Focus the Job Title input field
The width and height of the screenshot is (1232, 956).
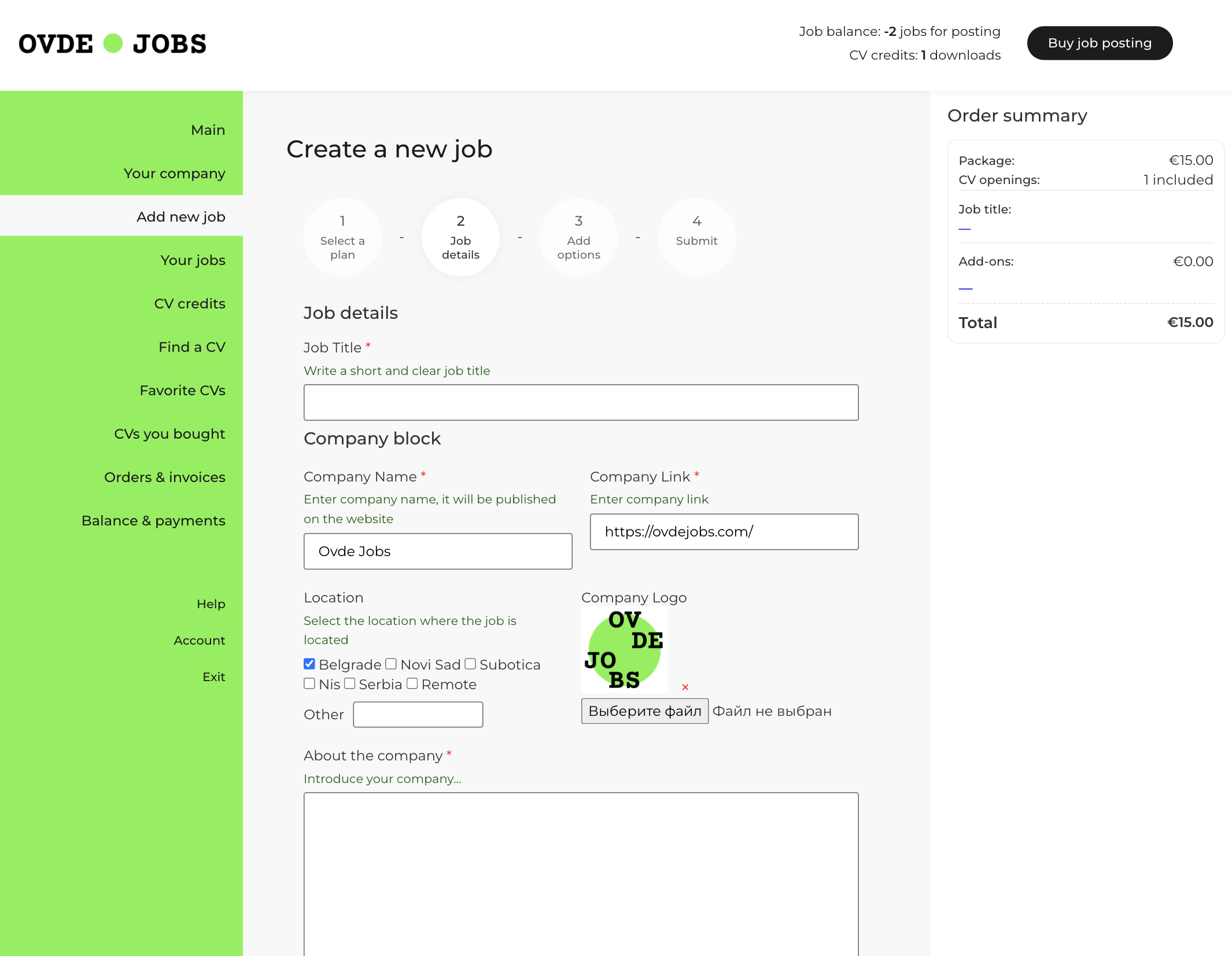coord(581,403)
